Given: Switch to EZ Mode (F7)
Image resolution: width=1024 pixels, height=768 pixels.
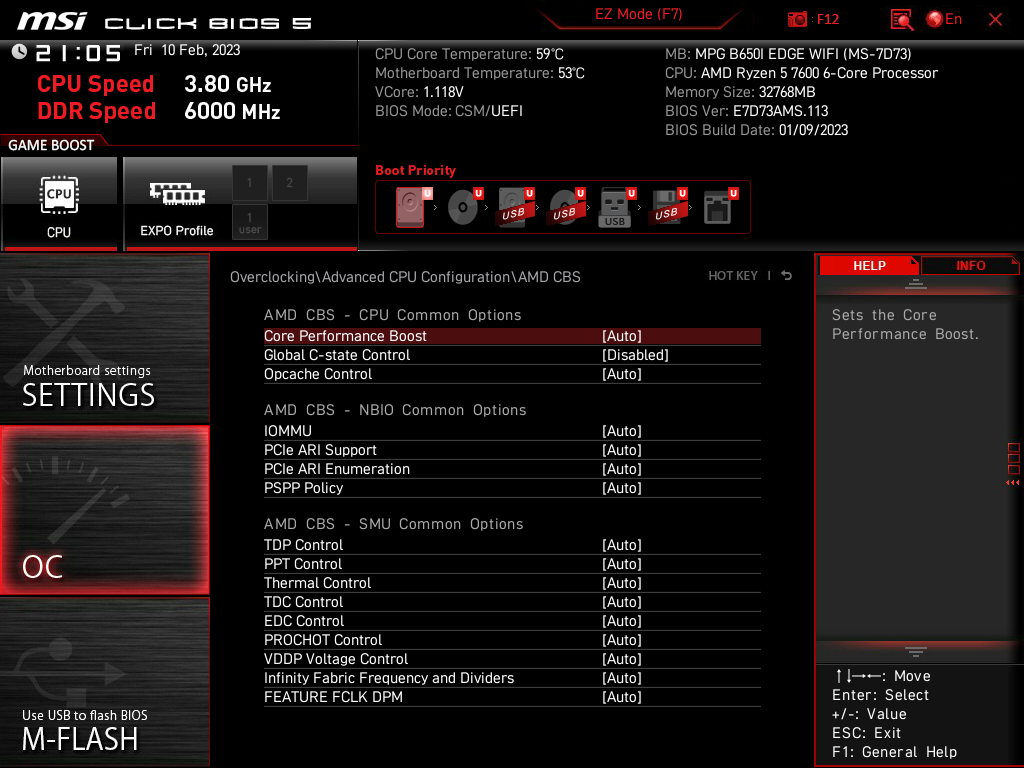Looking at the screenshot, I should click(x=638, y=14).
